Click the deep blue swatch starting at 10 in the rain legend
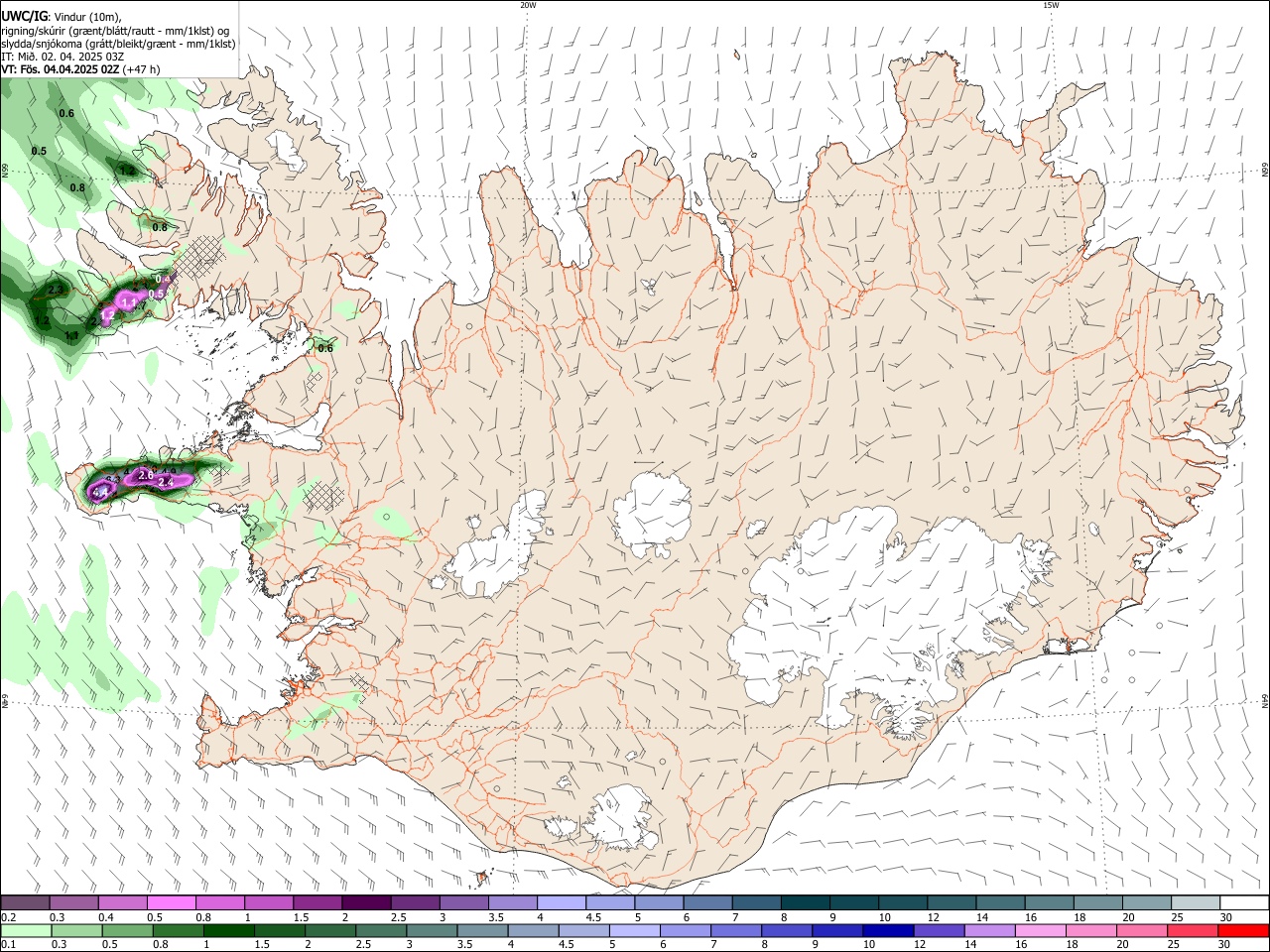The height and width of the screenshot is (952, 1270). pyautogui.click(x=886, y=930)
